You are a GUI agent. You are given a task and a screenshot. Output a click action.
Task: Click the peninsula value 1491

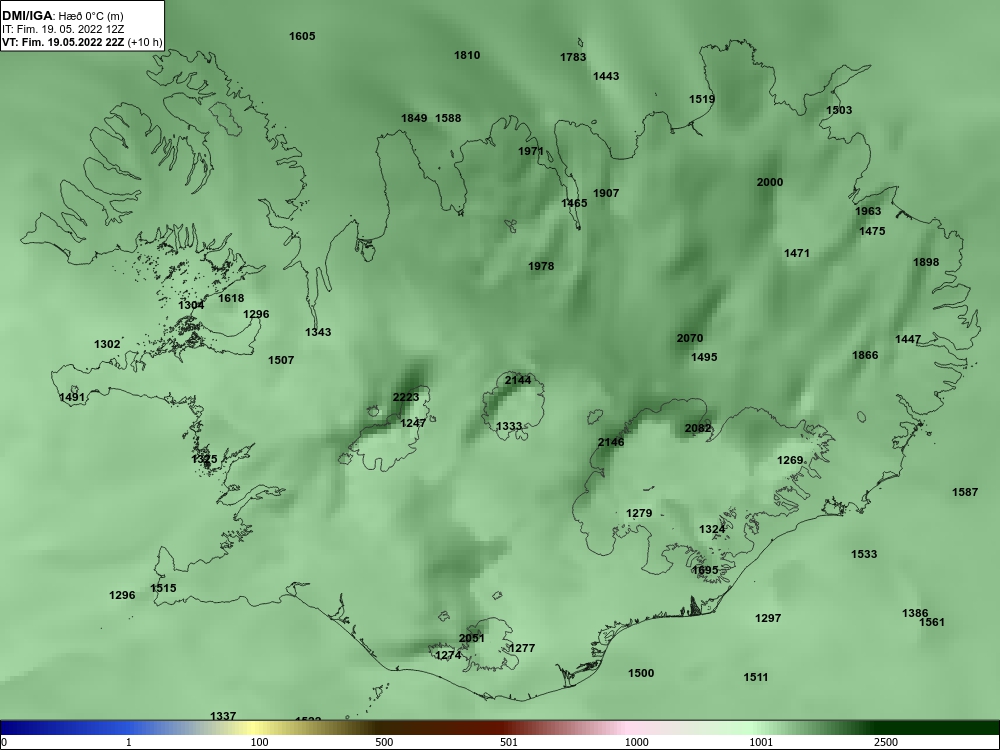pos(71,398)
